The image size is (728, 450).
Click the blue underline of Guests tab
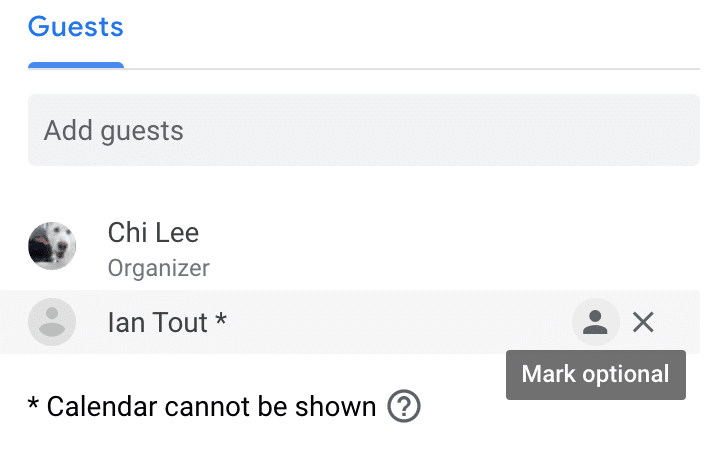tap(76, 65)
